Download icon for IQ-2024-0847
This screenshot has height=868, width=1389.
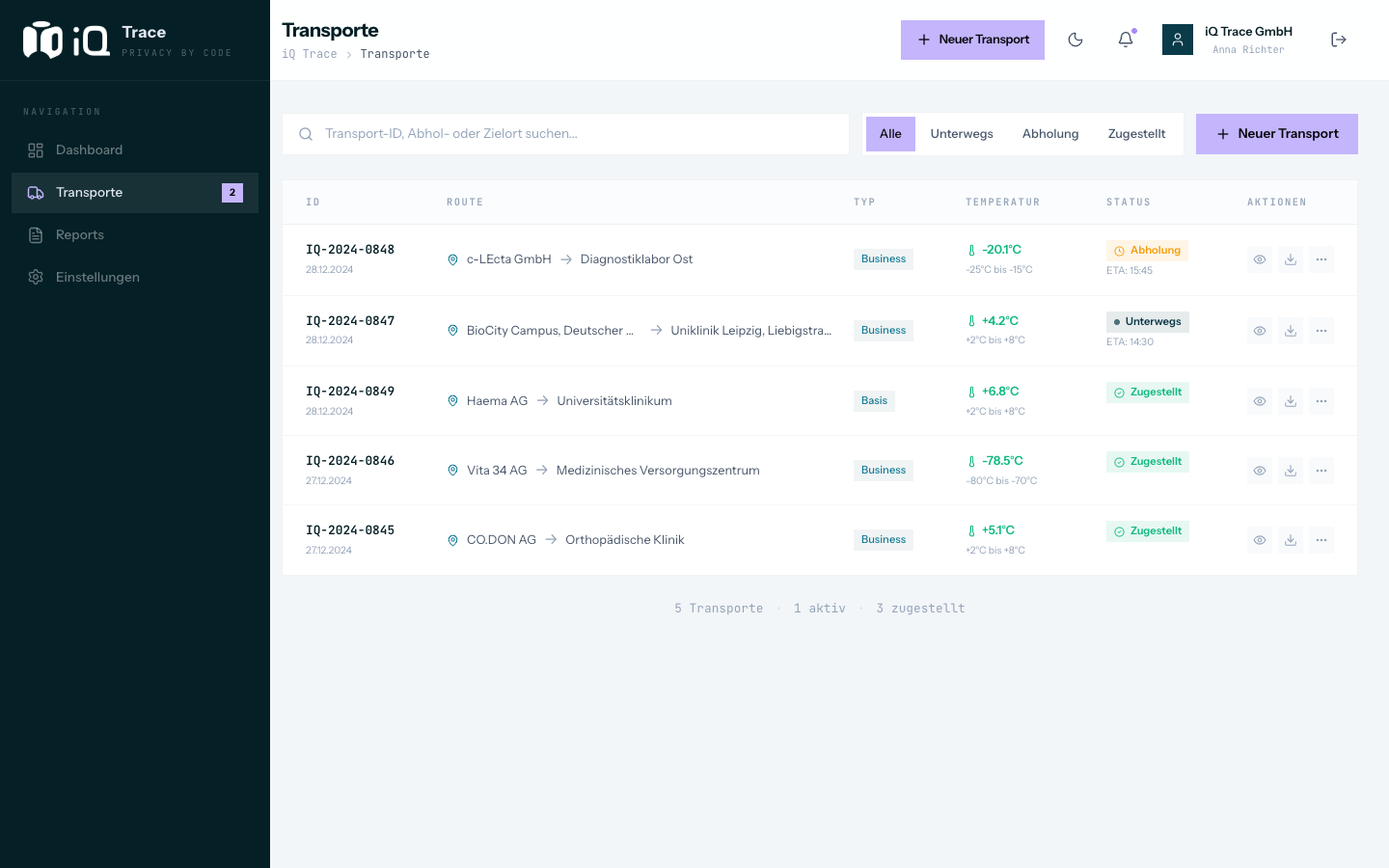[1291, 331]
